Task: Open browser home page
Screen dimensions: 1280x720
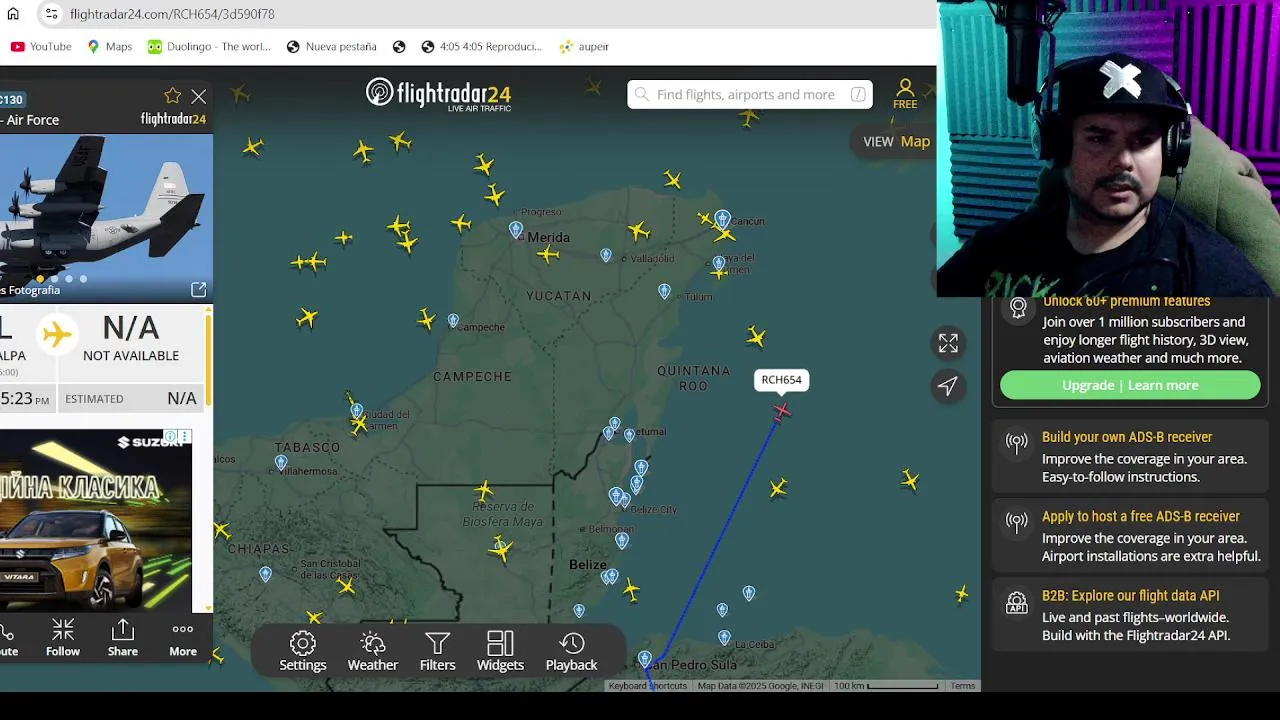Action: coord(13,14)
